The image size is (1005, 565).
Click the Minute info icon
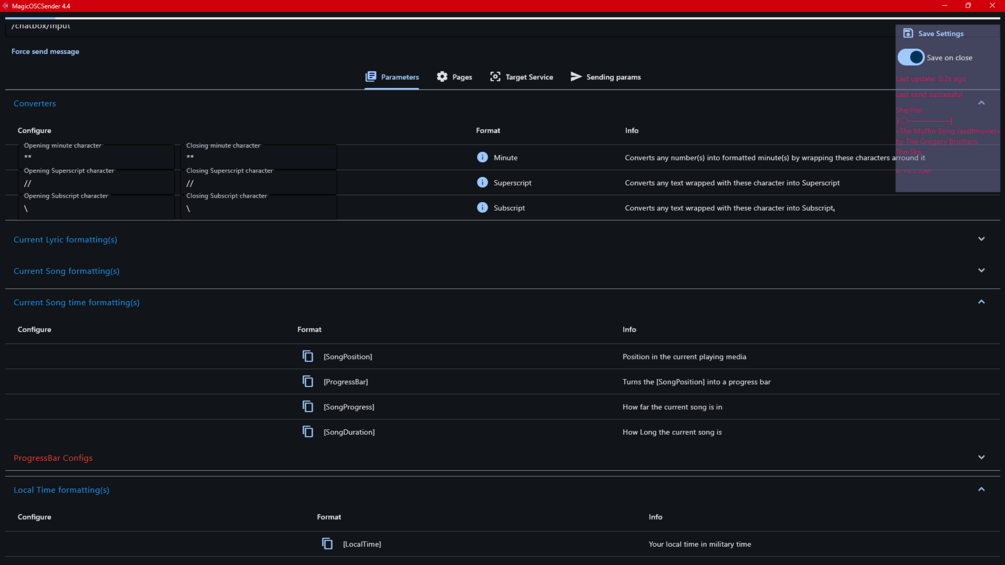coord(482,157)
